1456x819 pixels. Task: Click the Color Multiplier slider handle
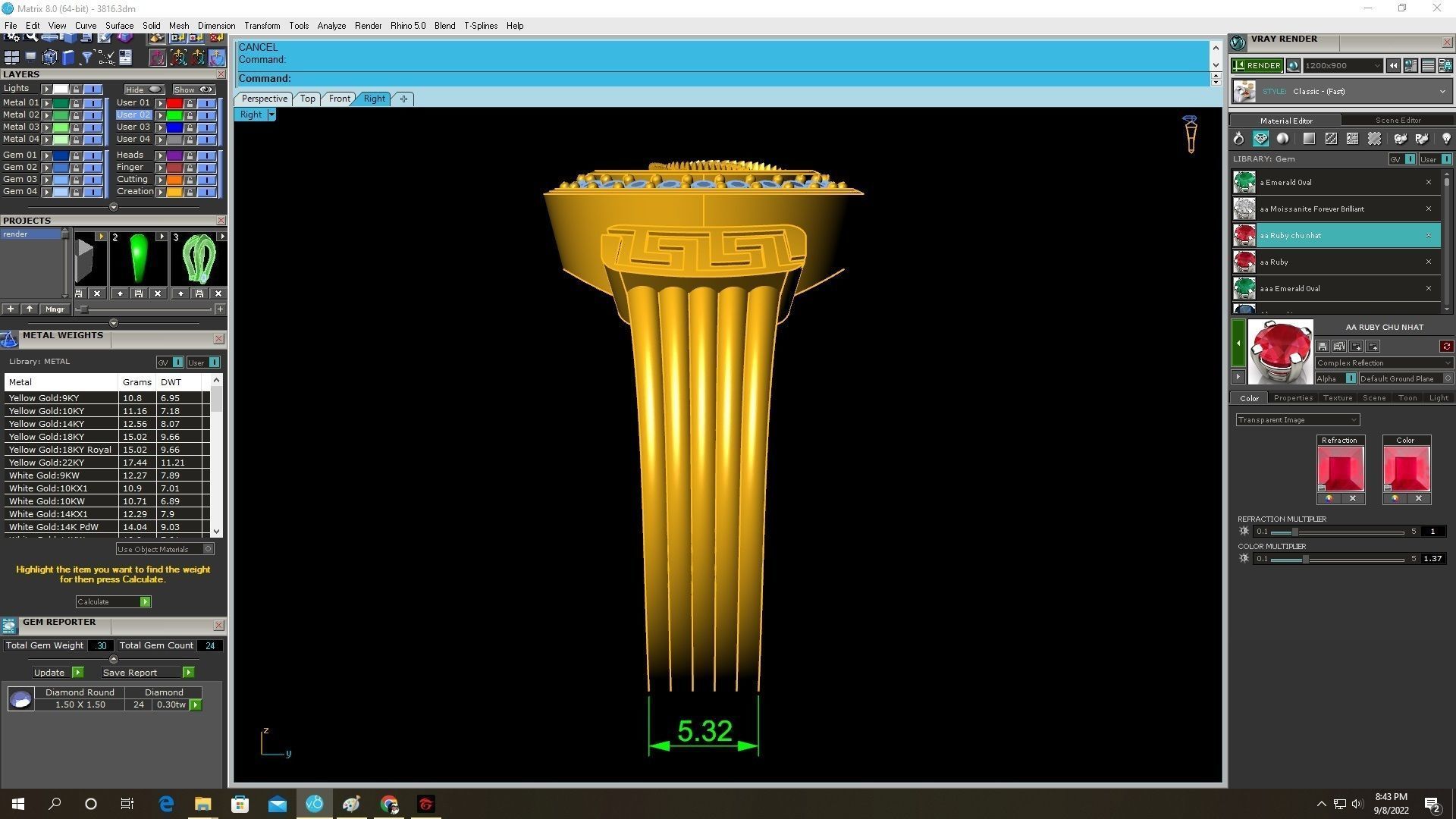[1305, 560]
